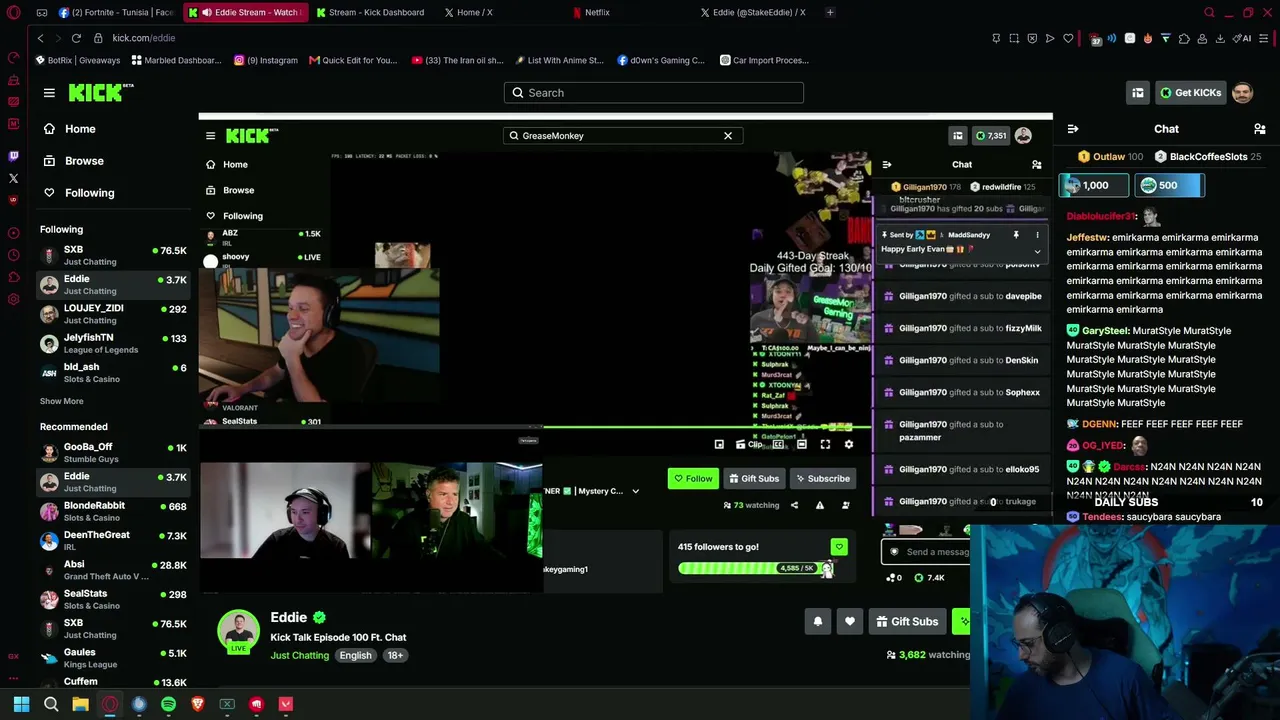Open Windows taskbar search
Screen dimensions: 1280x720
pyautogui.click(x=51, y=704)
